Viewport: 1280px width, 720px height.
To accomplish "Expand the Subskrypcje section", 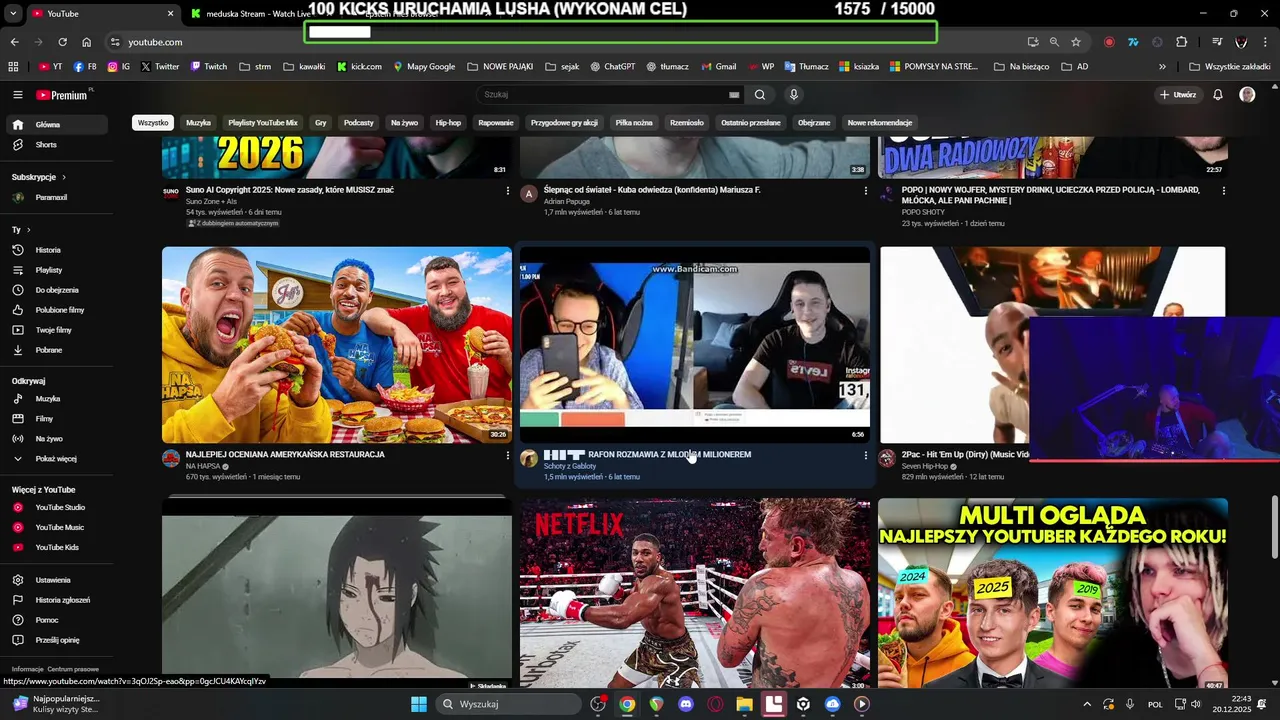I will (39, 177).
